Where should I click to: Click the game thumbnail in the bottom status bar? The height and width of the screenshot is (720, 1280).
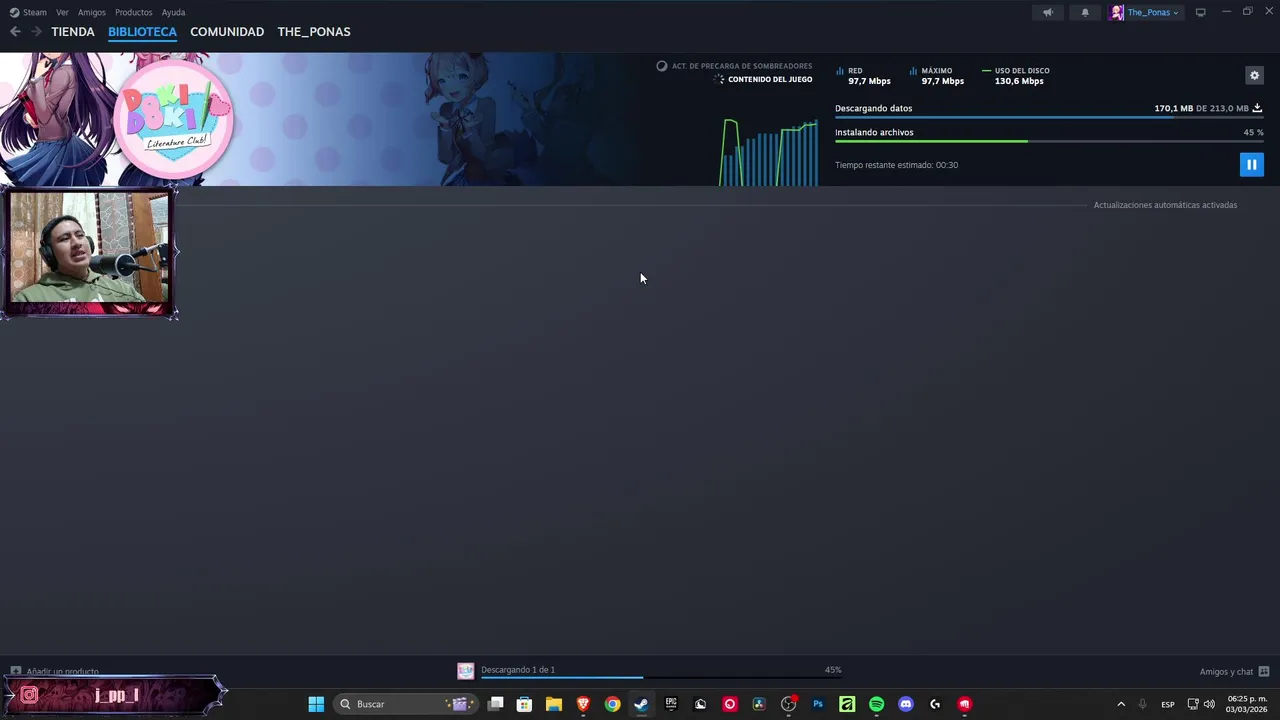coord(465,671)
